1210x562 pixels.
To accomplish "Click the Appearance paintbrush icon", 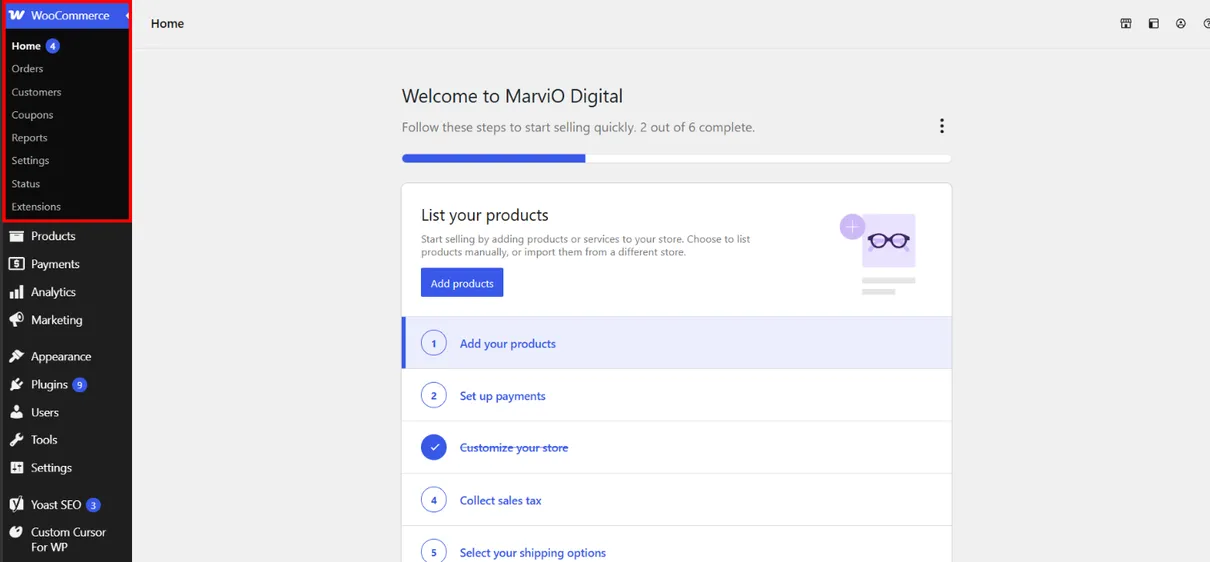I will tap(16, 356).
